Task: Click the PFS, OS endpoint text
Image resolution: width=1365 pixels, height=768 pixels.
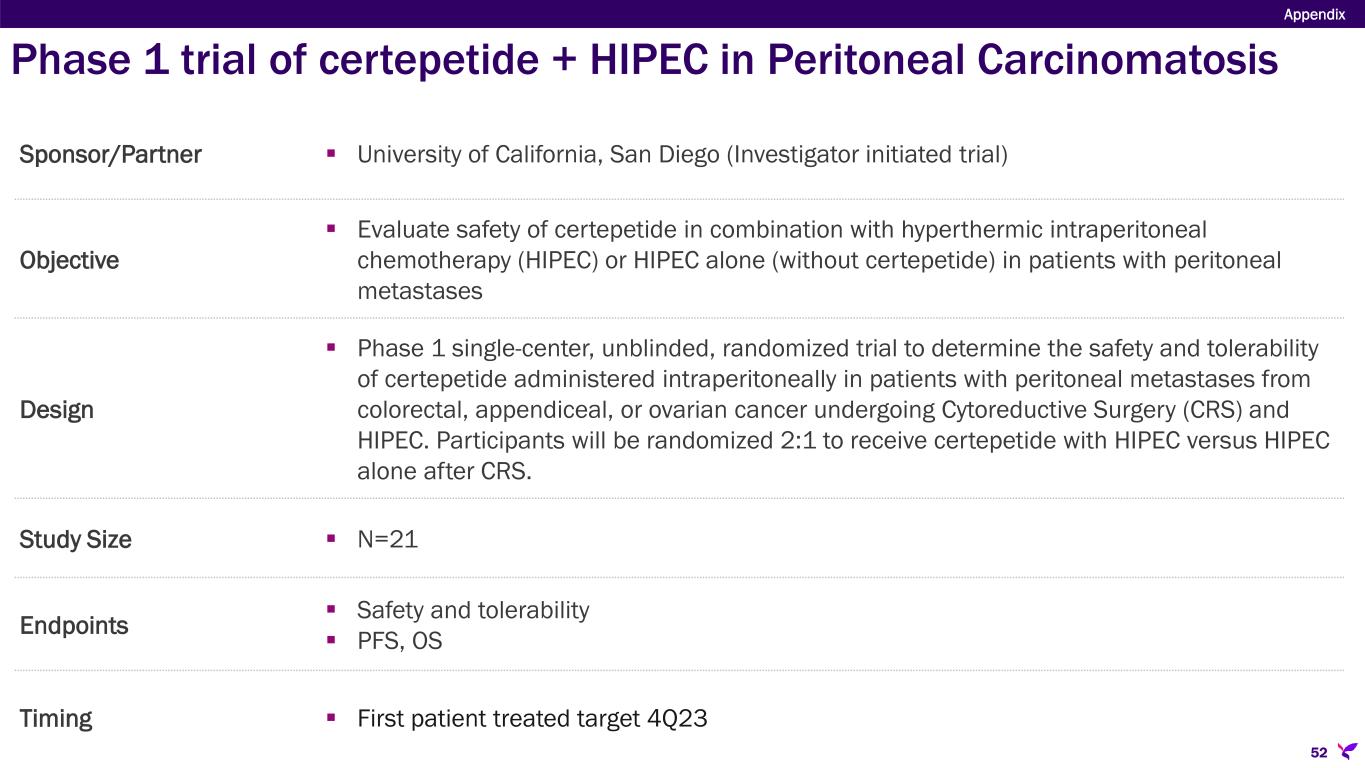Action: 399,641
